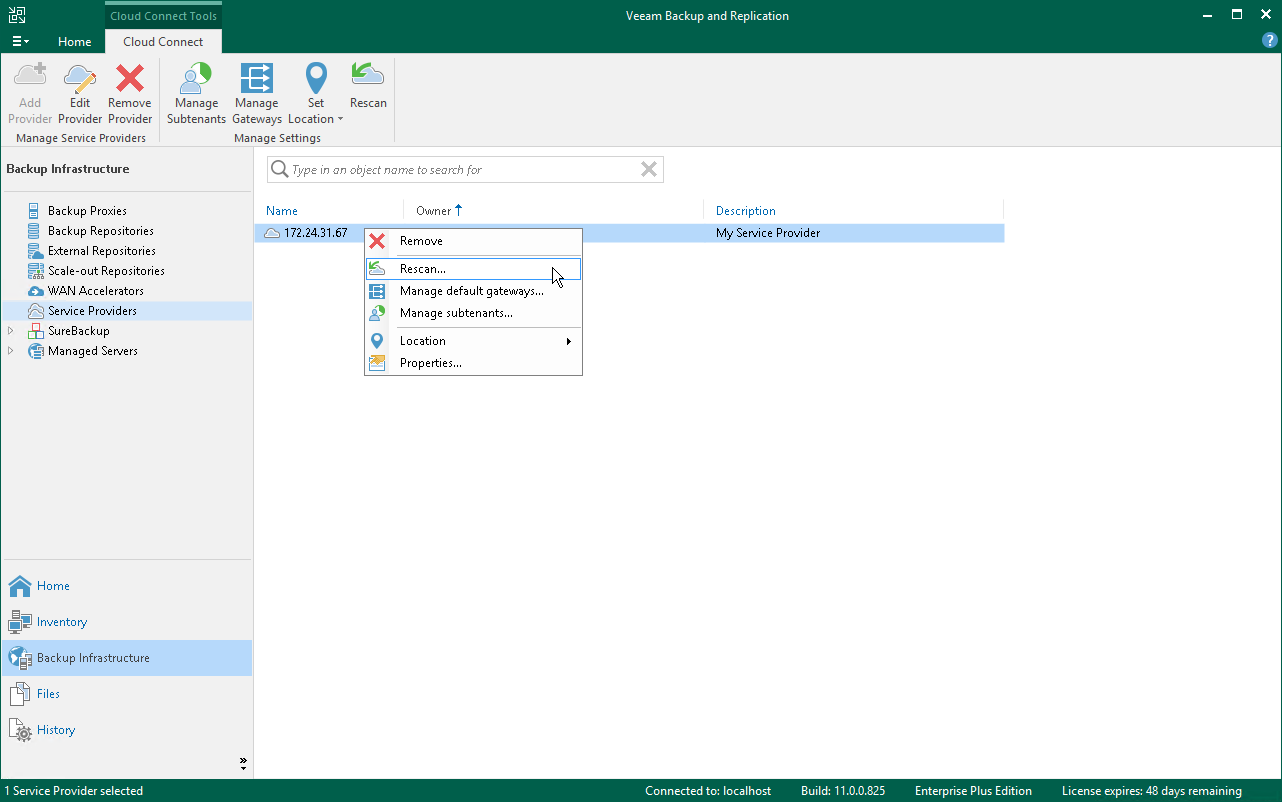Image resolution: width=1282 pixels, height=802 pixels.
Task: Click the search field for object names
Action: pyautogui.click(x=464, y=170)
